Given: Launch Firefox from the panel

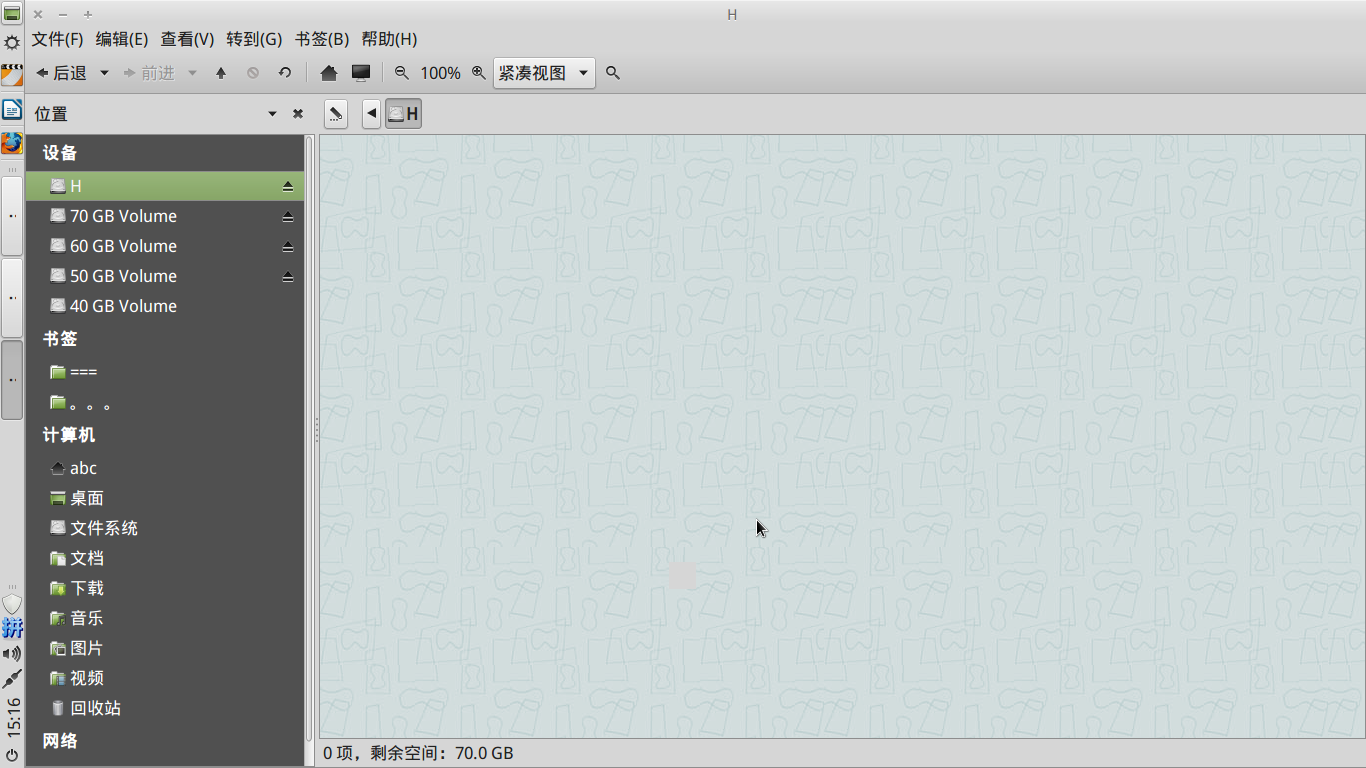Looking at the screenshot, I should [x=12, y=143].
